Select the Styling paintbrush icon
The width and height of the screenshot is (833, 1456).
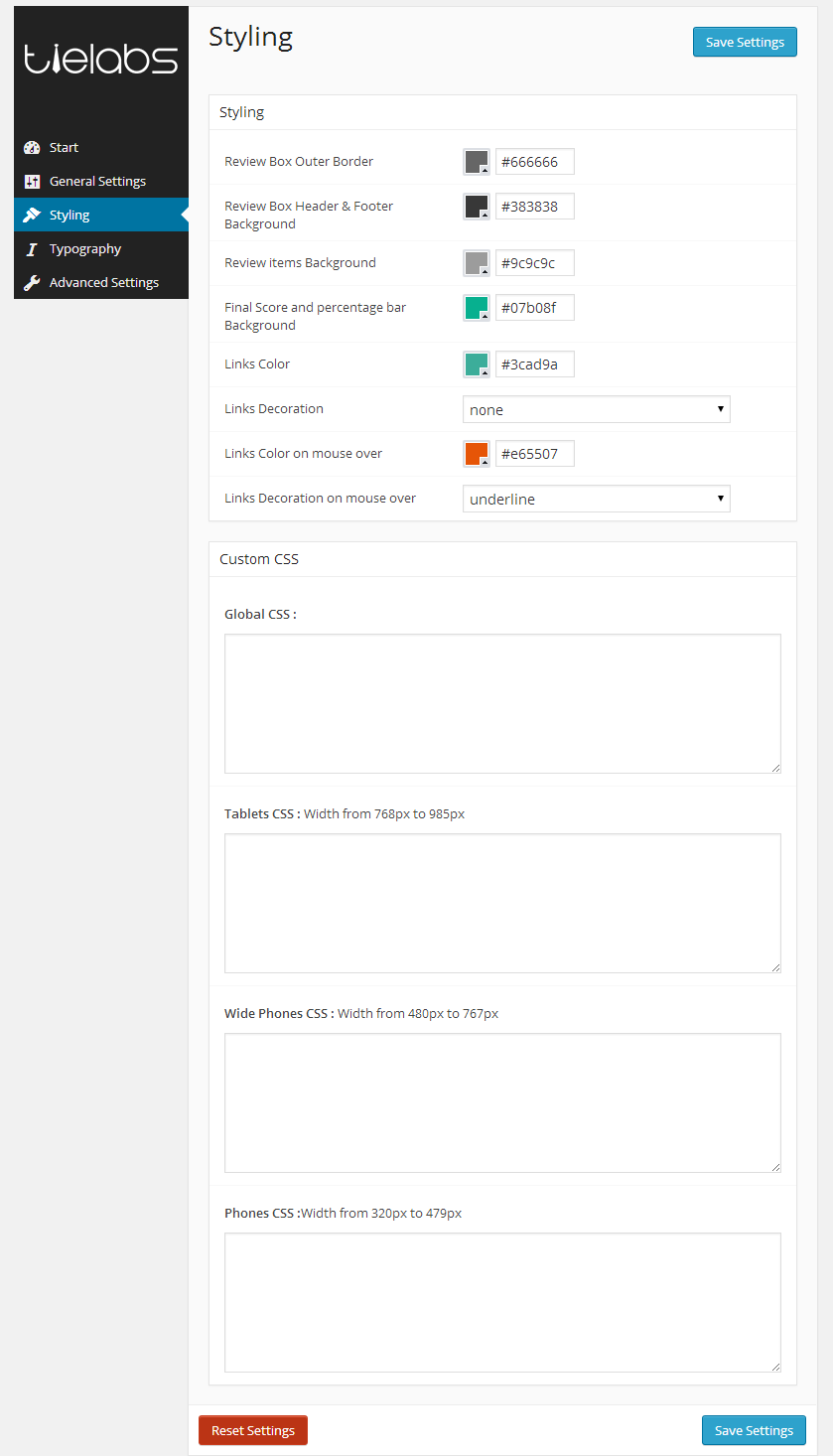point(34,215)
